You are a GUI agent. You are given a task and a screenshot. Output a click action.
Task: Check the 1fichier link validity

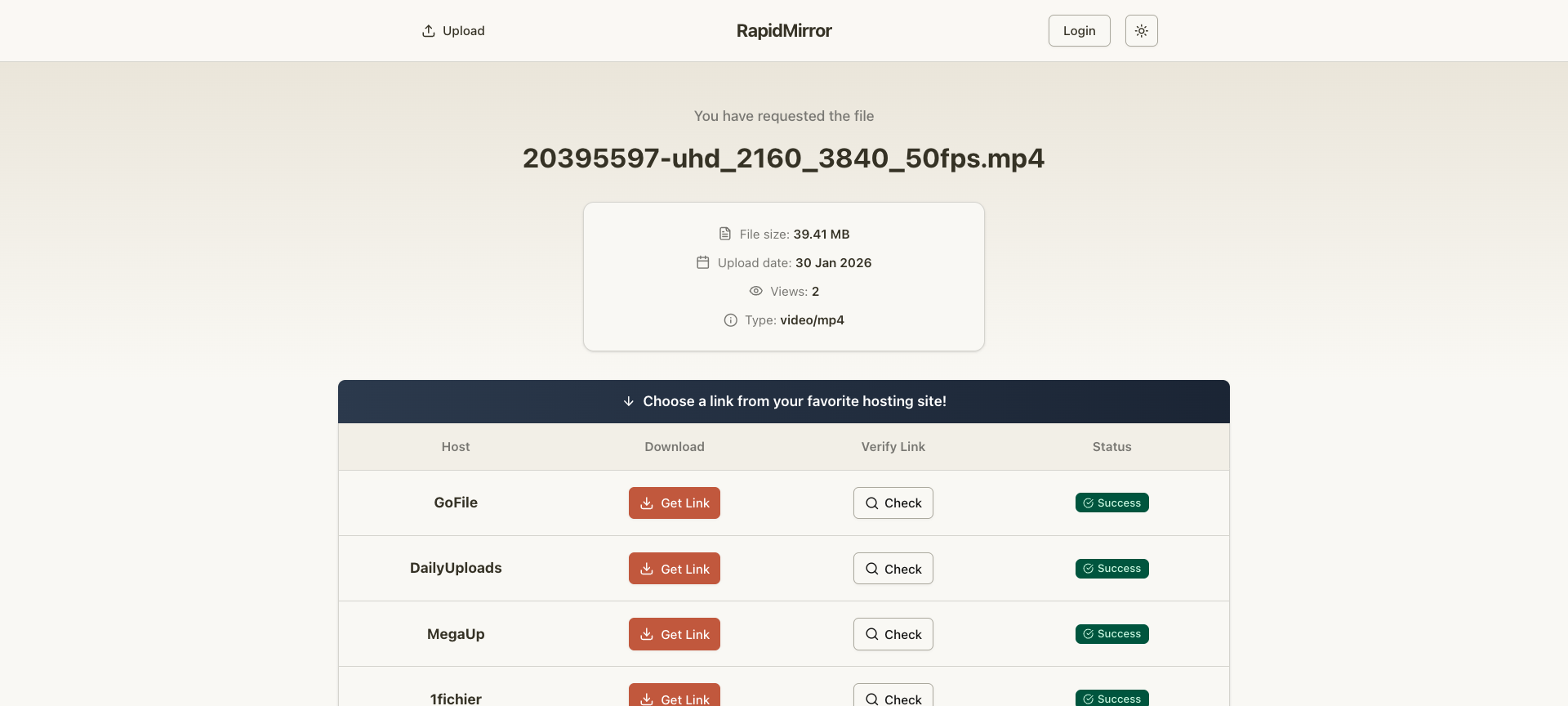[x=893, y=696]
